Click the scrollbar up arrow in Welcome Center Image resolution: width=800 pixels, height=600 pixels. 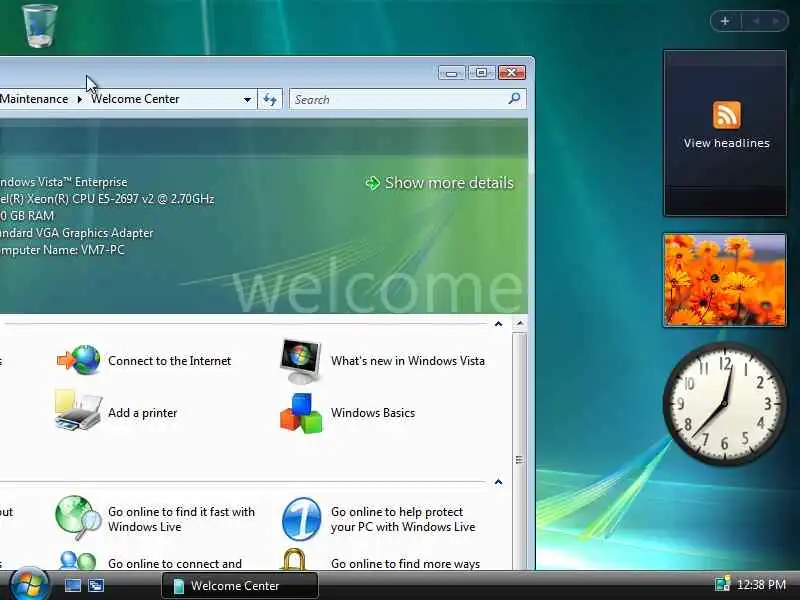point(519,323)
